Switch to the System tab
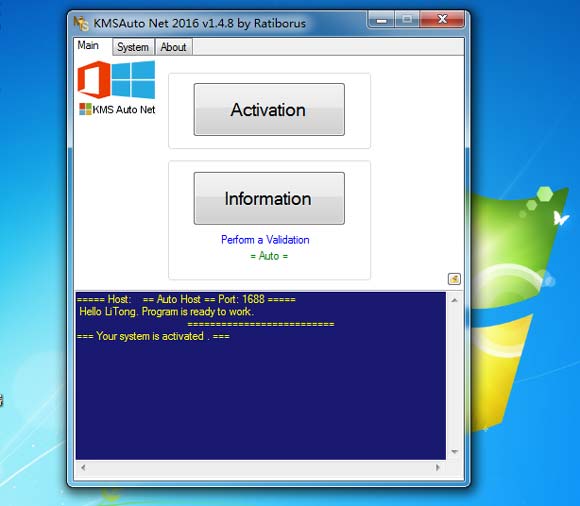The image size is (580, 506). coord(133,47)
